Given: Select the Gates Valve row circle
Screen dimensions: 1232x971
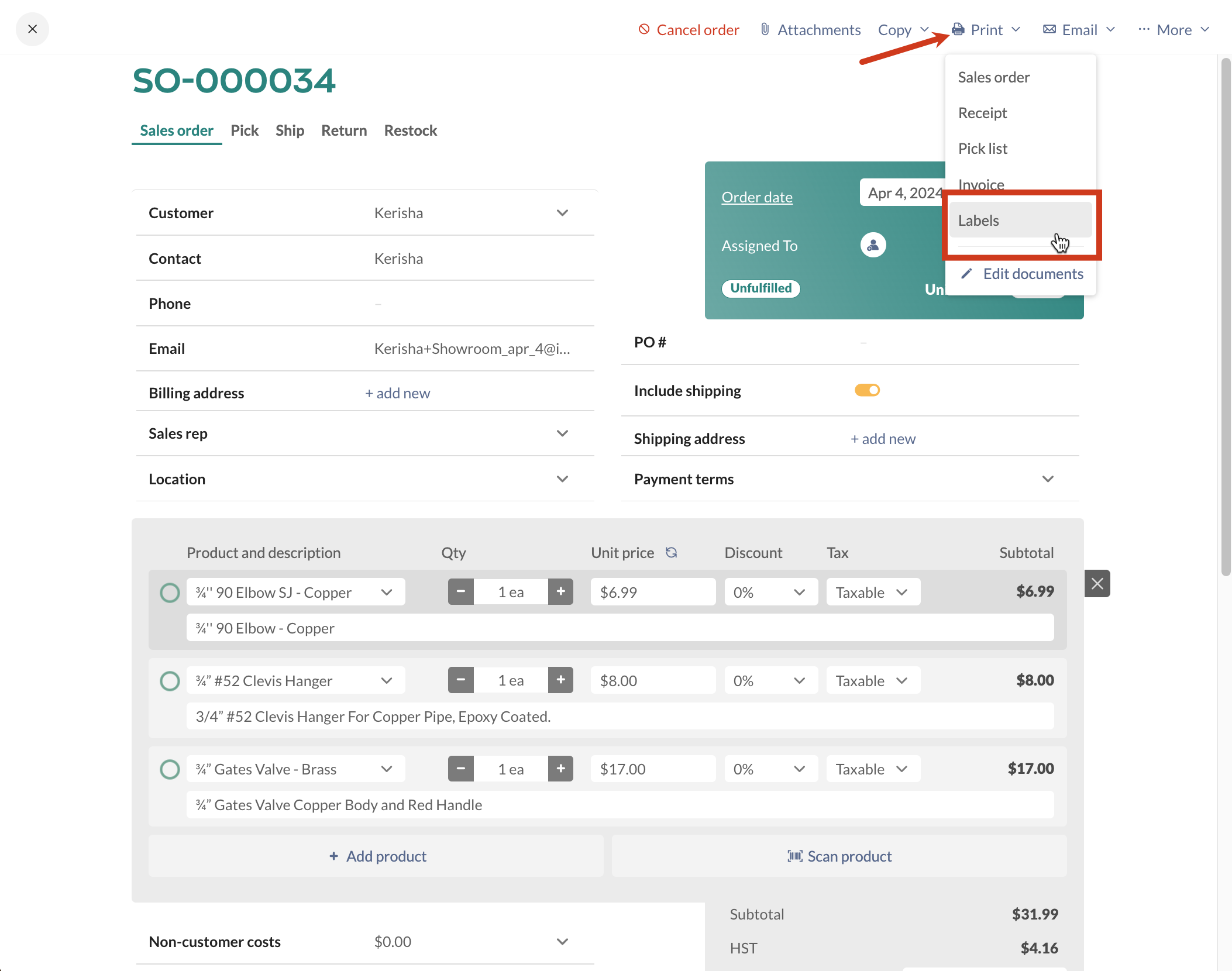Looking at the screenshot, I should [x=170, y=769].
